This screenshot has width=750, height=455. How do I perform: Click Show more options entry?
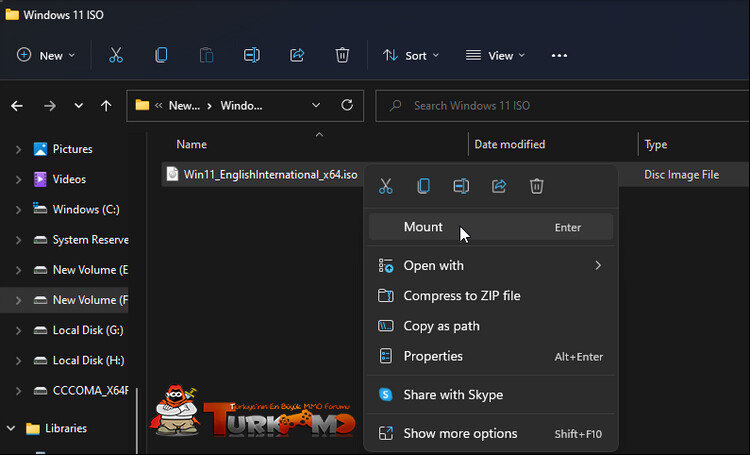pyautogui.click(x=491, y=433)
